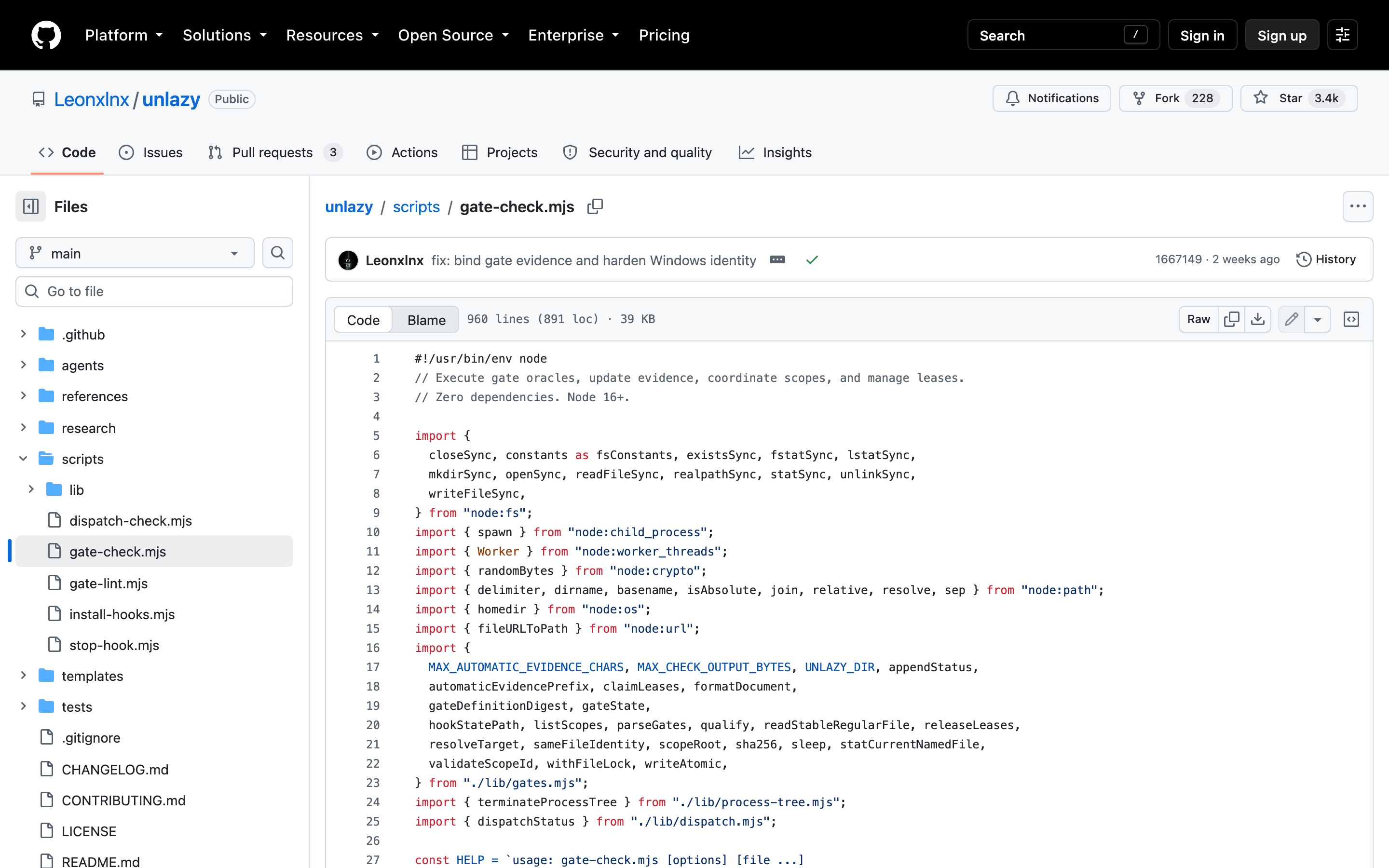Image resolution: width=1389 pixels, height=868 pixels.
Task: Open the symbols panel
Action: 1351,319
